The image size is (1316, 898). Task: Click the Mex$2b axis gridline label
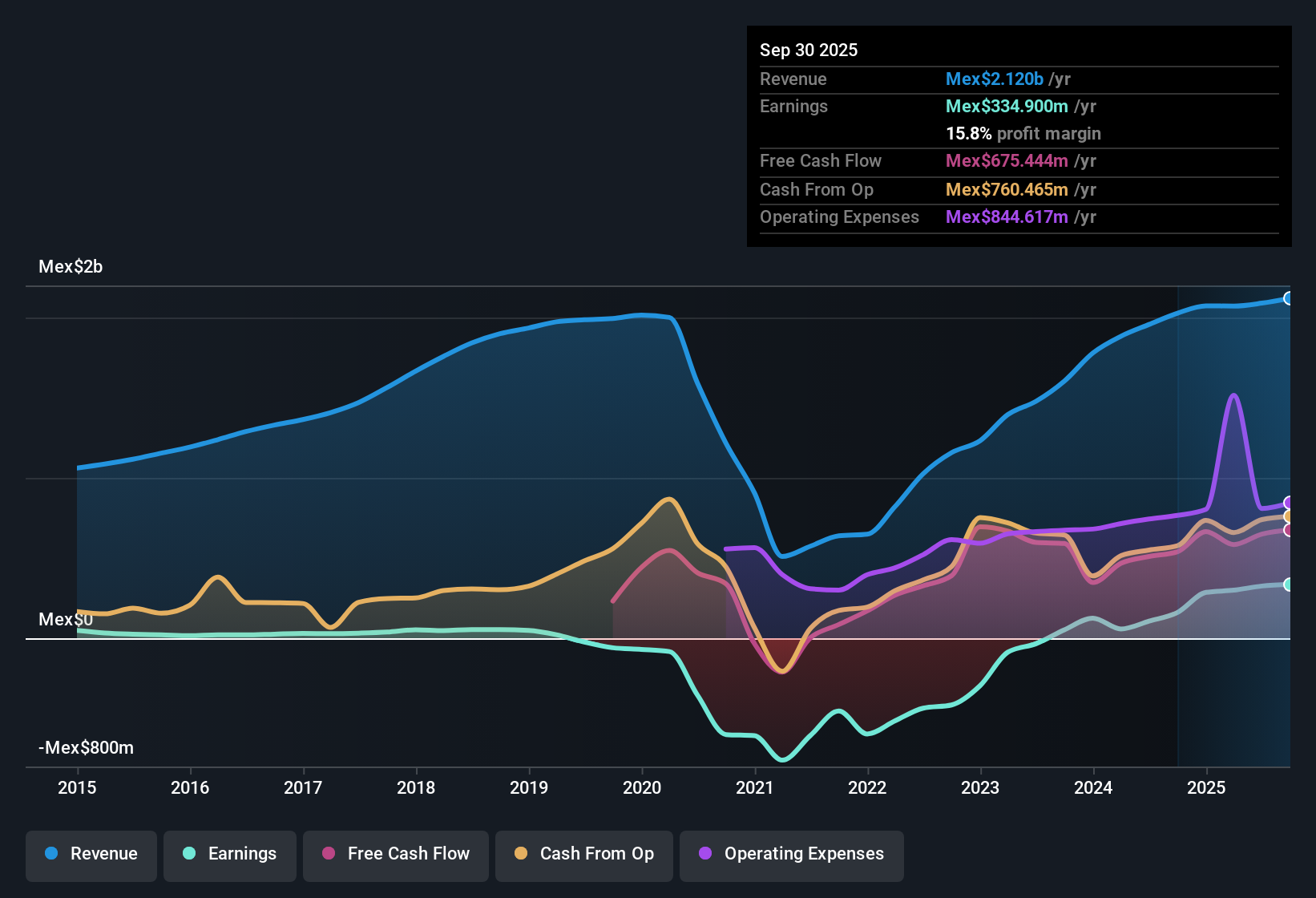click(x=71, y=266)
